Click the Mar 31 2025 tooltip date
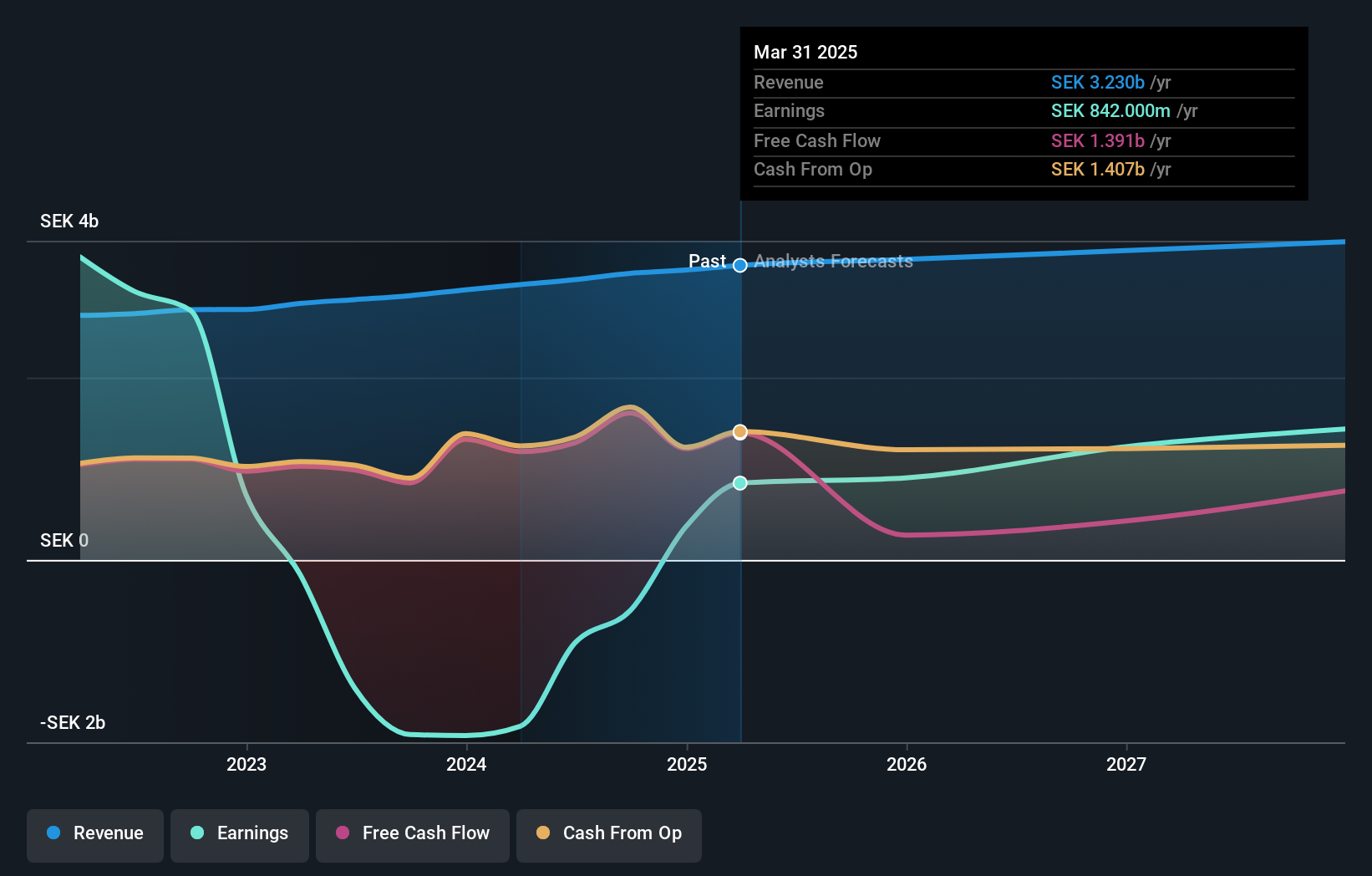This screenshot has height=876, width=1372. pos(805,53)
